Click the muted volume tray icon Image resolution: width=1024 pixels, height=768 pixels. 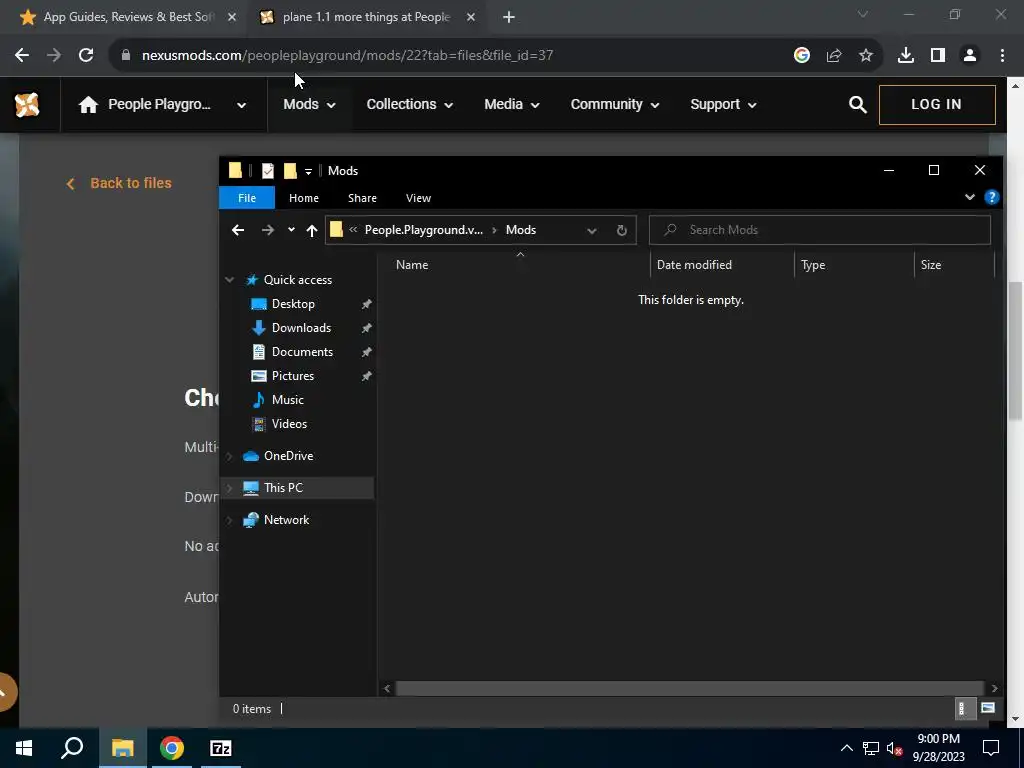(894, 748)
